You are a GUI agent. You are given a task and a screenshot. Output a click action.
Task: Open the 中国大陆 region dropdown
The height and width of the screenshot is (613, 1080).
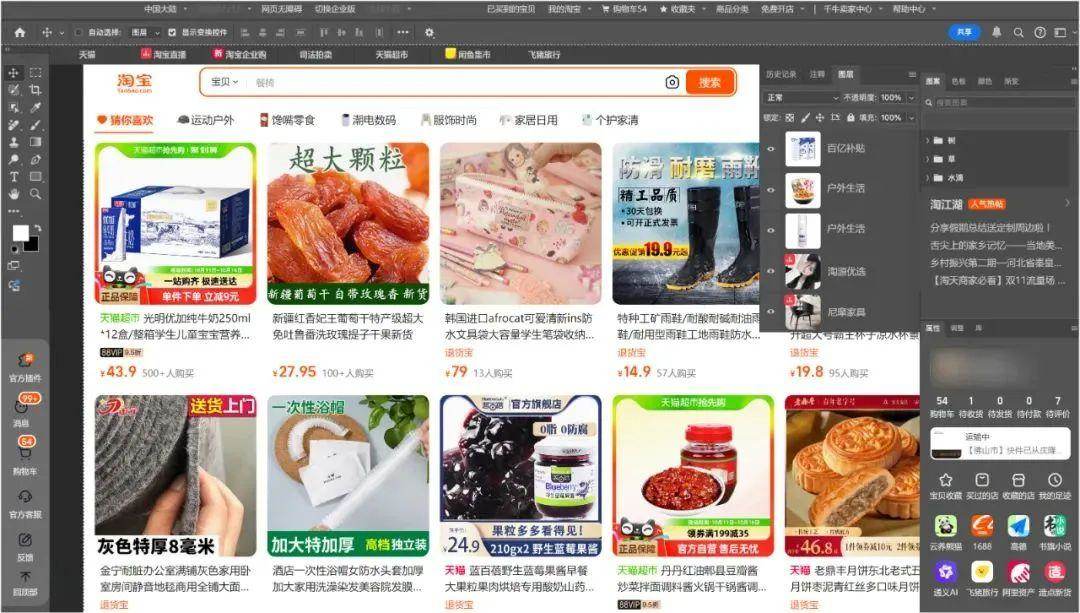[x=164, y=9]
